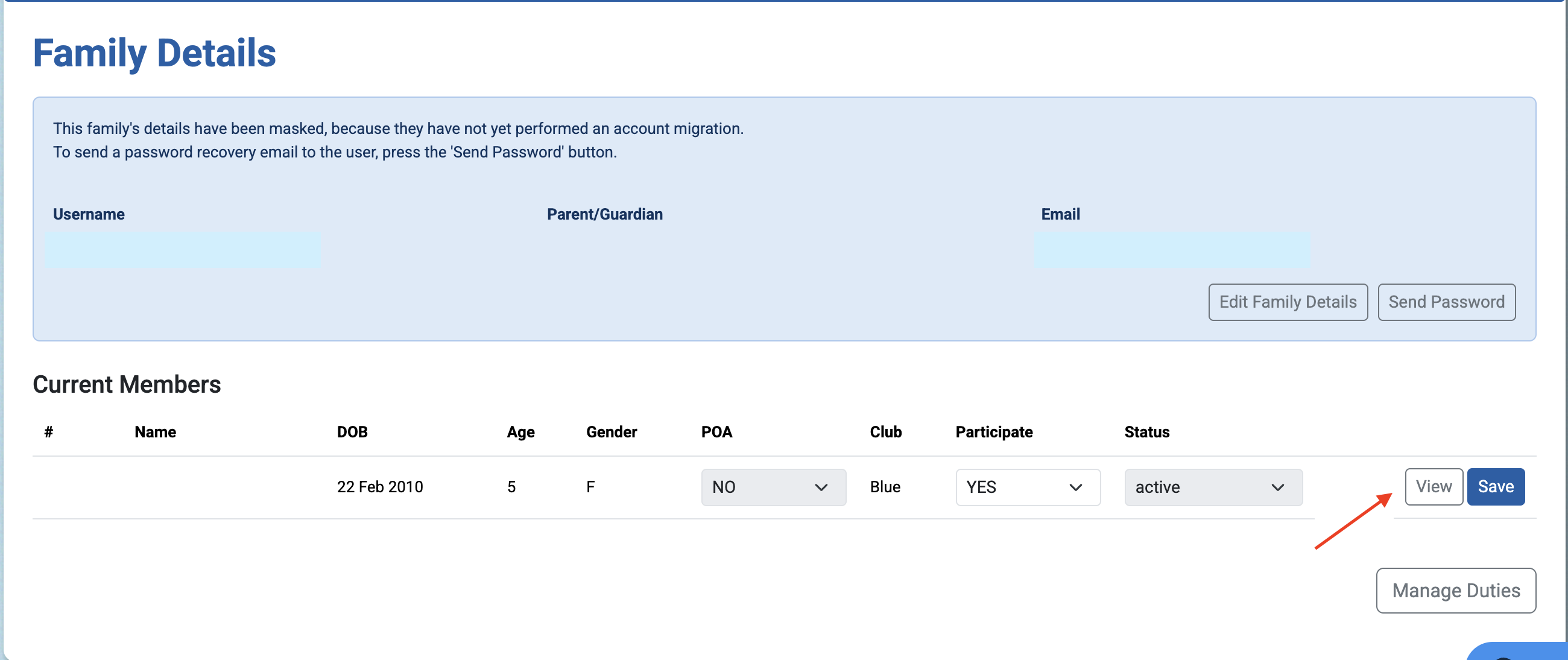Click the Status column header
Screen dimensions: 1568x660
click(1147, 433)
